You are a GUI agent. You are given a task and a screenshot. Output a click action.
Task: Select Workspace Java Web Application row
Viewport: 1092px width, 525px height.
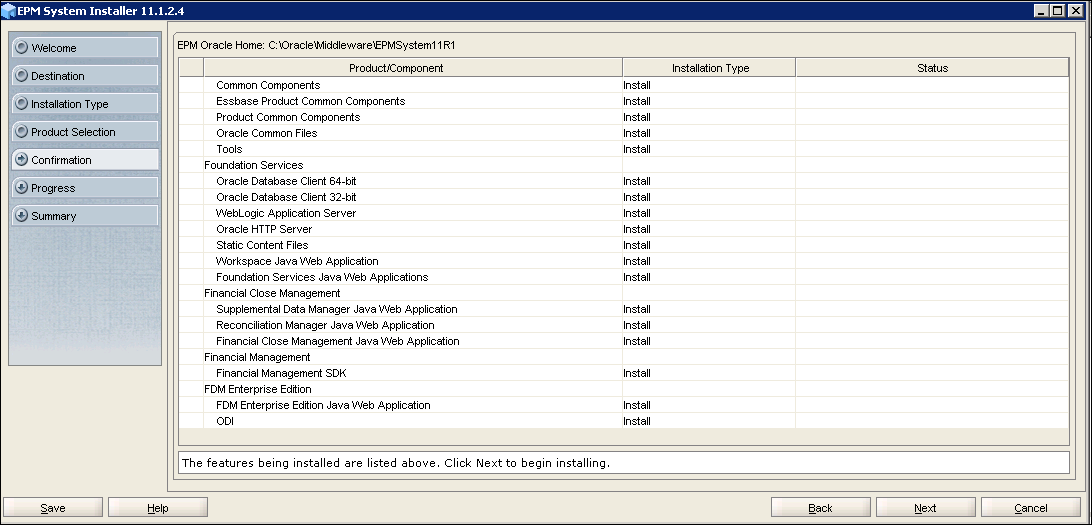(623, 261)
